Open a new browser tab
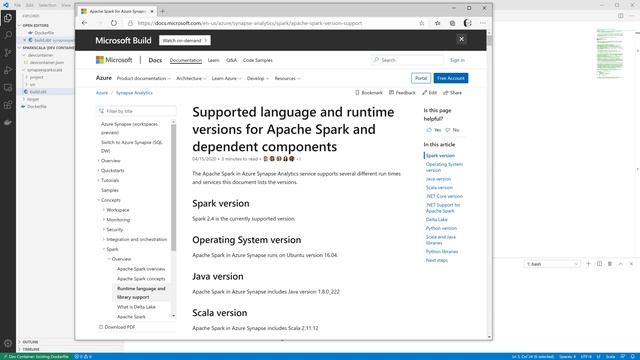 point(163,11)
